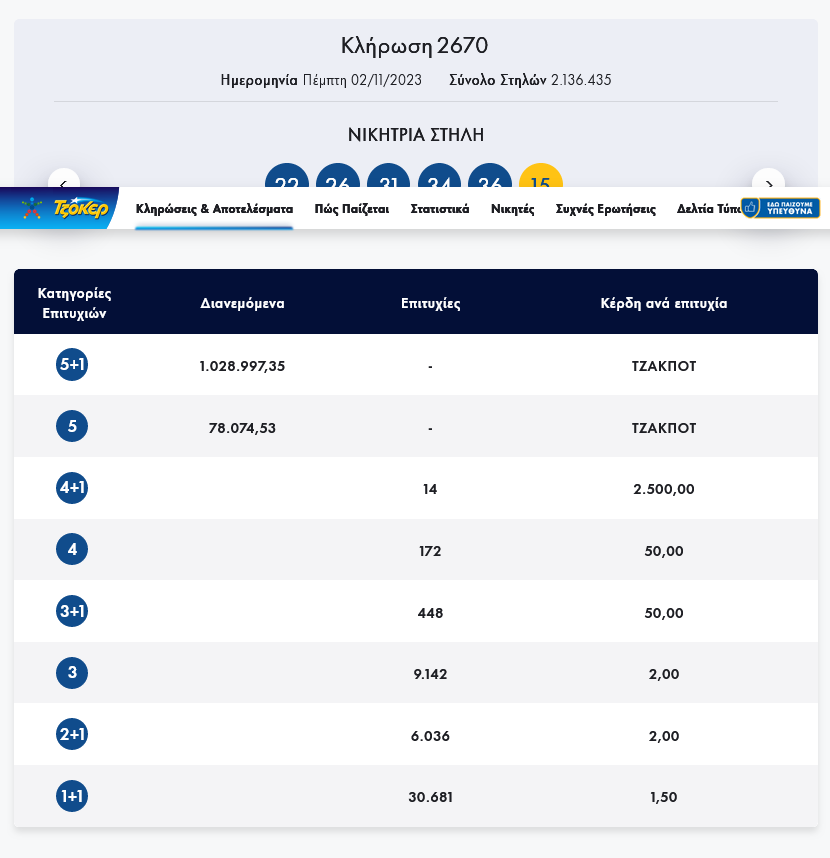
Task: Click the Κέρδη ανά επιτυχία column header
Action: [x=664, y=303]
